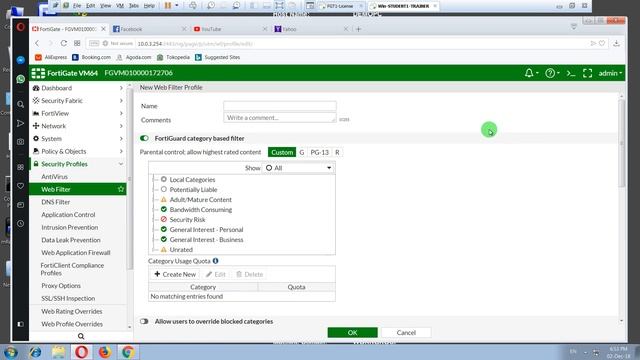Open Application Control page

pyautogui.click(x=68, y=214)
